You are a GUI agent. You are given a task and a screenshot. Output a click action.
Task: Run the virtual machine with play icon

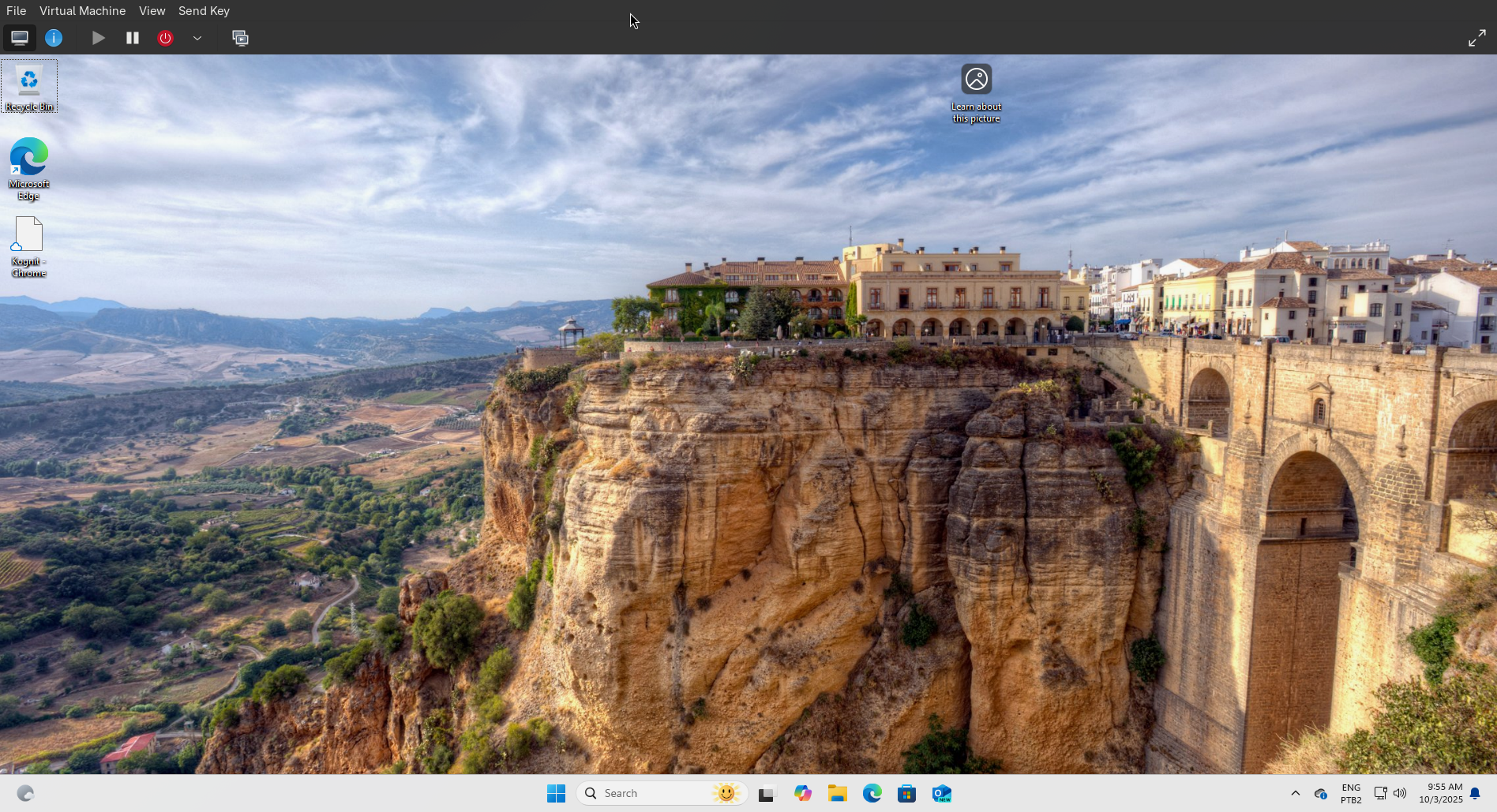coord(98,37)
